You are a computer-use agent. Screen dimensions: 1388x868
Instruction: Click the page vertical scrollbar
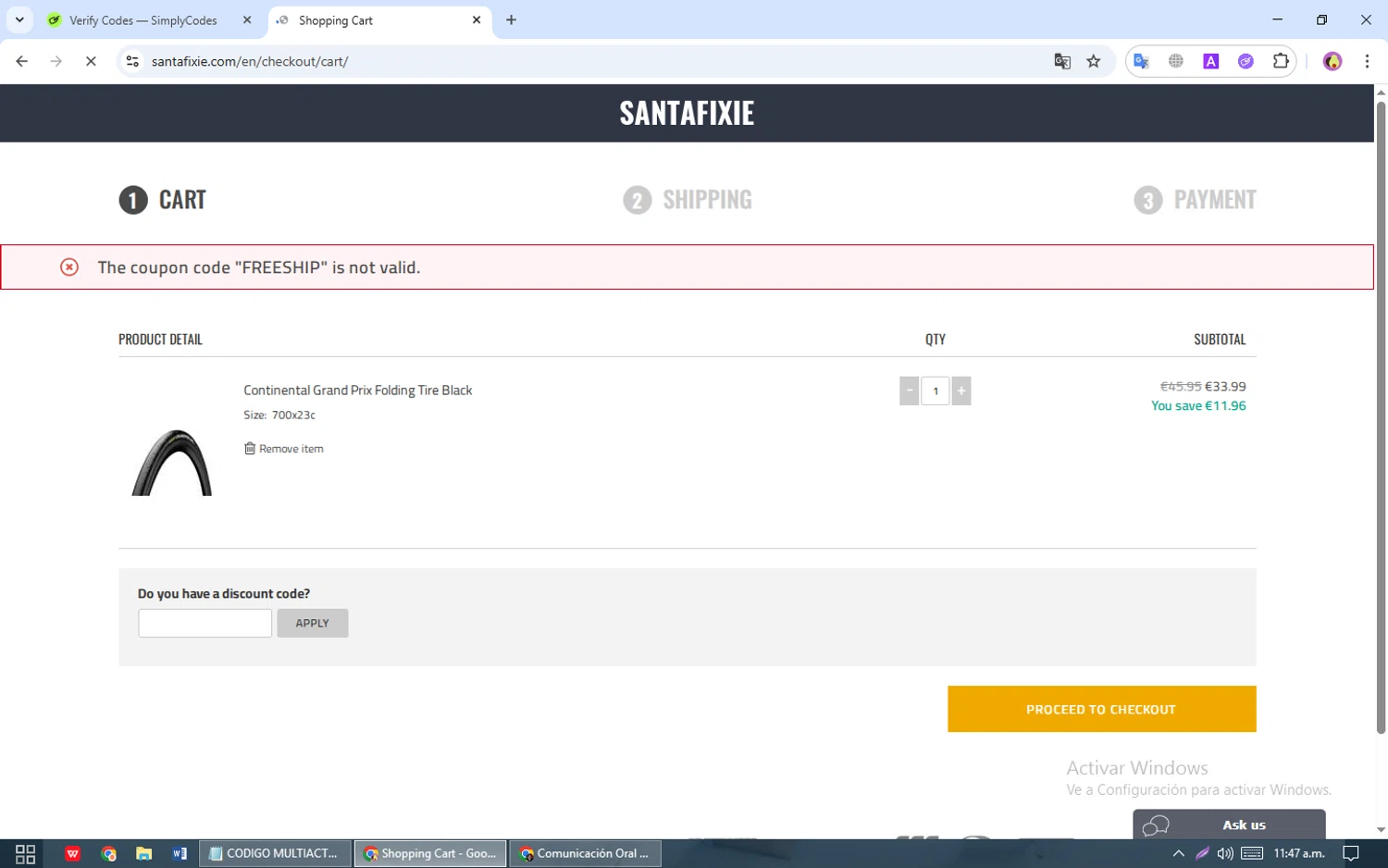[x=1381, y=416]
